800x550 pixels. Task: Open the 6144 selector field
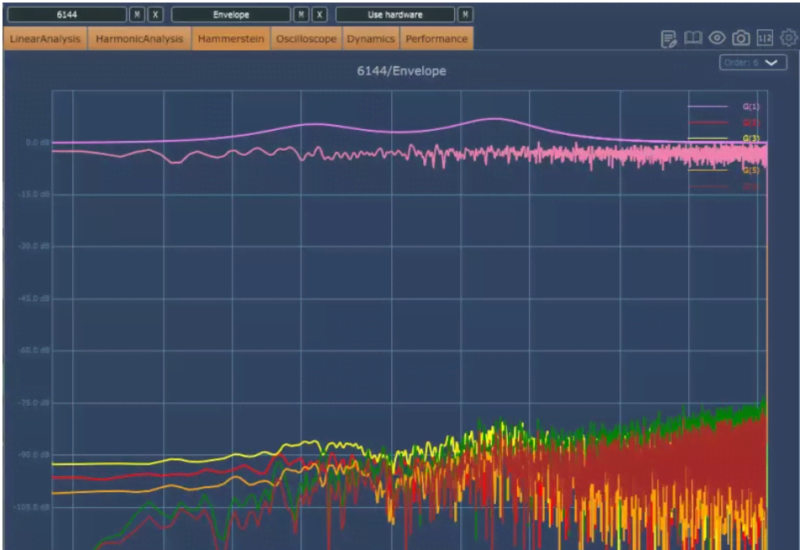(66, 15)
